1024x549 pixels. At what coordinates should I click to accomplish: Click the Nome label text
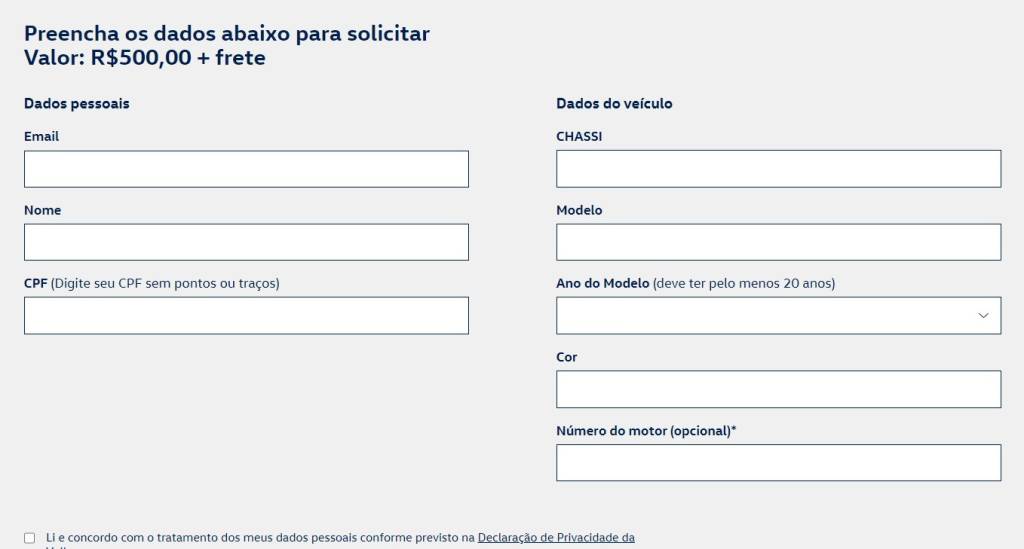click(42, 210)
